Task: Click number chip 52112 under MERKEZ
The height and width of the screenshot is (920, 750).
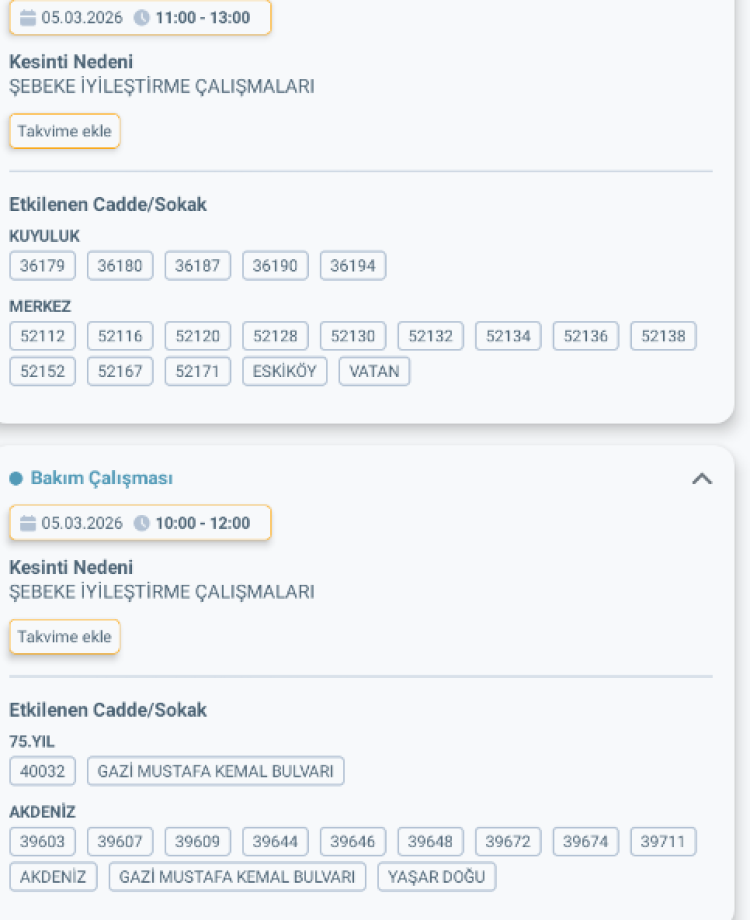Action: 42,336
